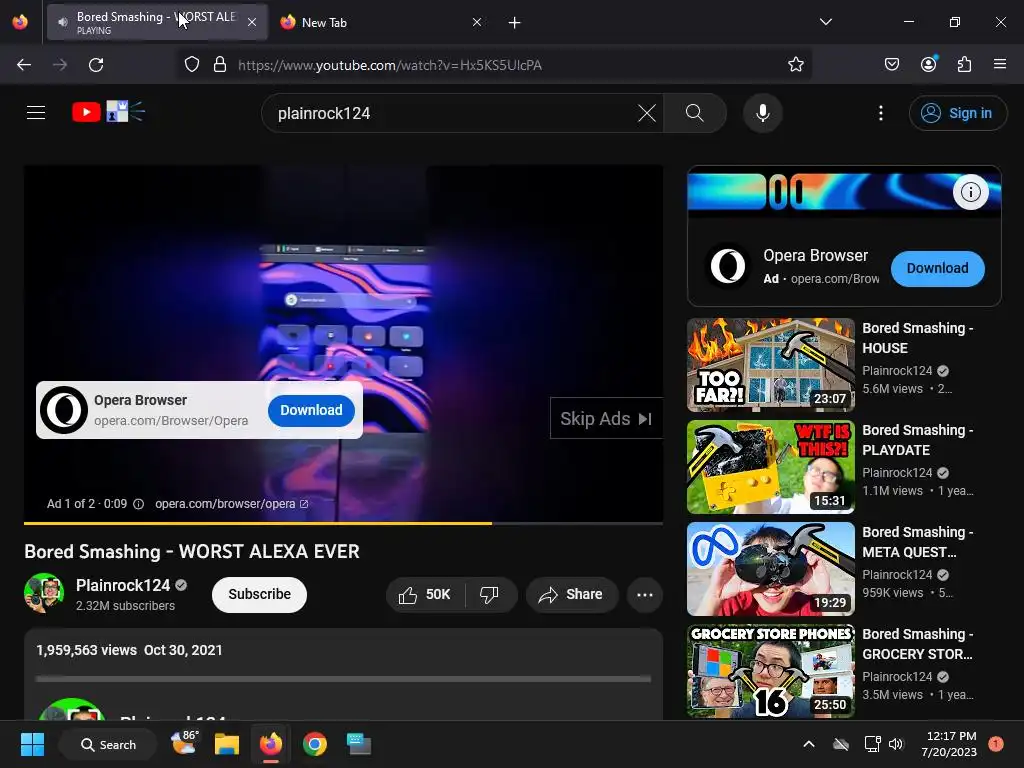Open Bored Smashing PLAYDATE thumbnail

(771, 466)
